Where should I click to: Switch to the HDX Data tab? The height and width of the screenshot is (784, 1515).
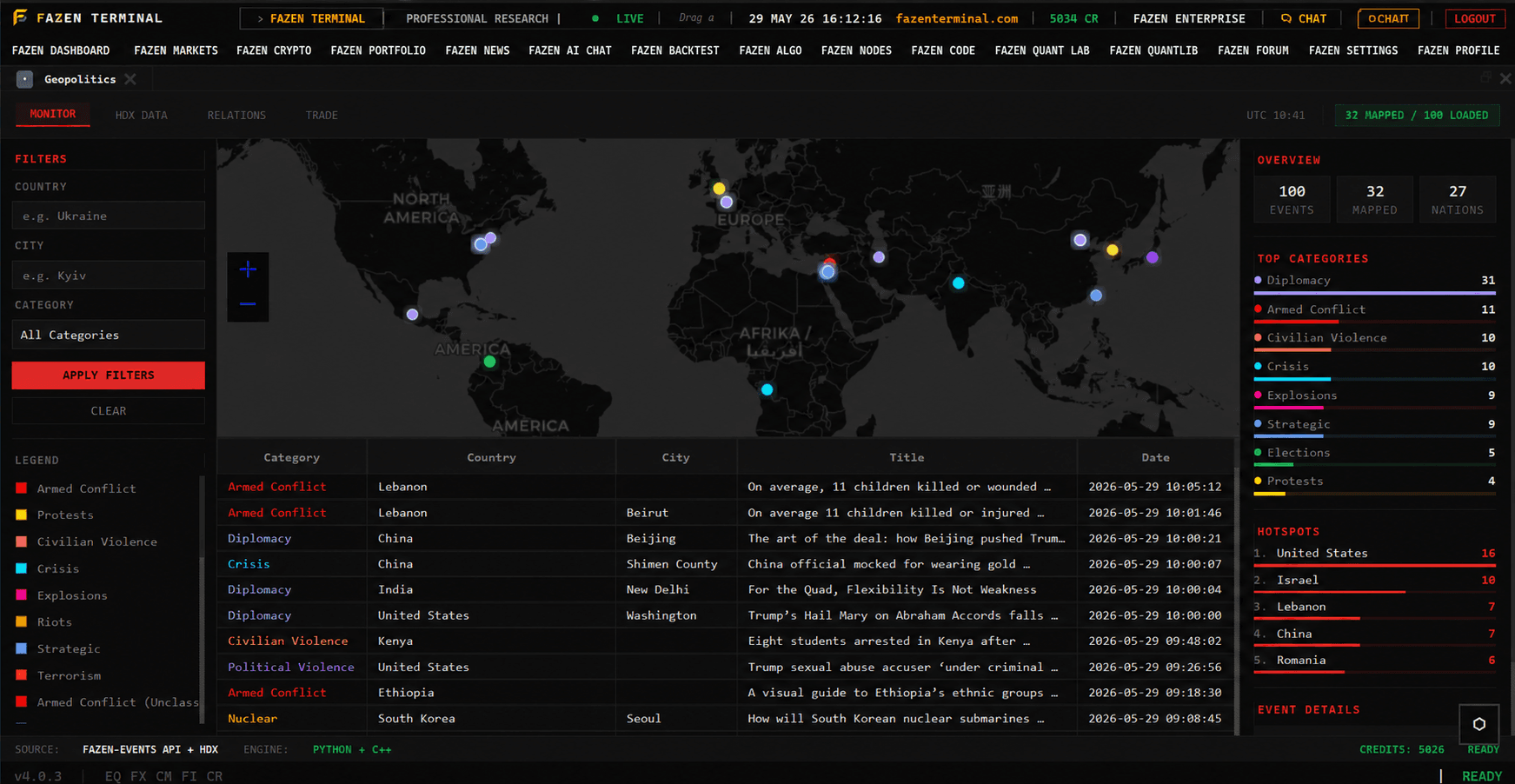[x=142, y=115]
